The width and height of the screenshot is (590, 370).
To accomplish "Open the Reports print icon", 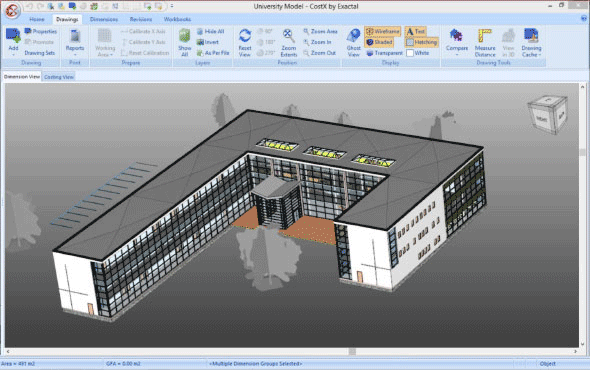I will click(75, 37).
